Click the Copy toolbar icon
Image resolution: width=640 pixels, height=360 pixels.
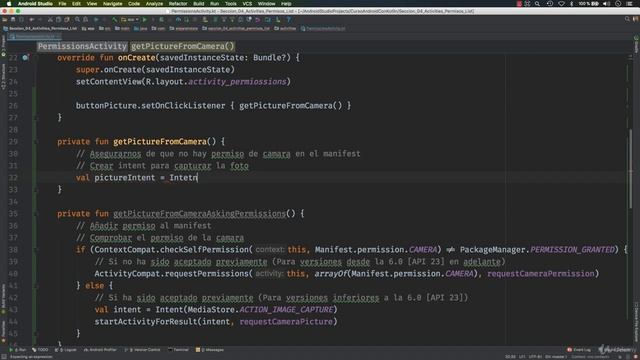point(58,19)
